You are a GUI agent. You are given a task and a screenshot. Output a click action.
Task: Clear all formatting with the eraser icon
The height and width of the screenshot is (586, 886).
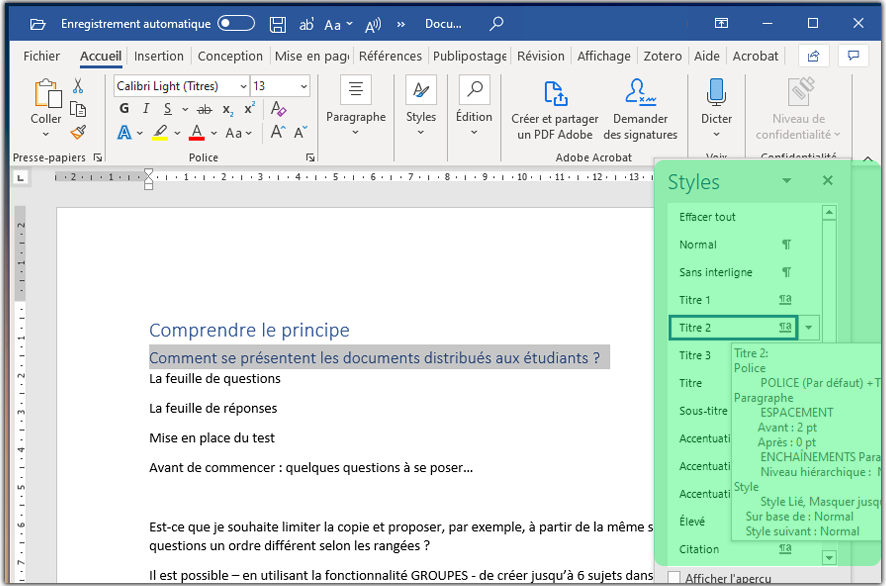pos(279,108)
